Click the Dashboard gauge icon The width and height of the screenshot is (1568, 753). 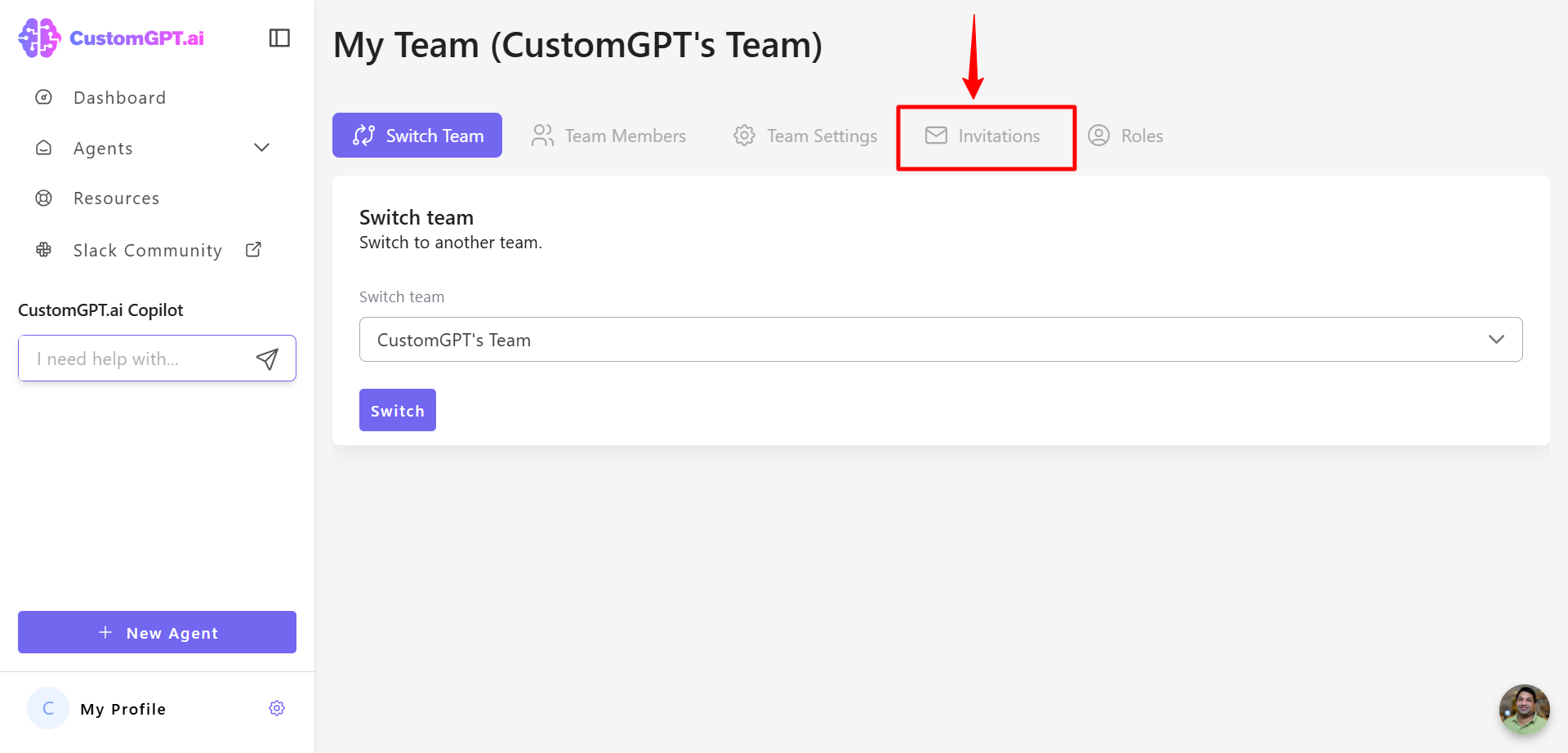pos(44,97)
